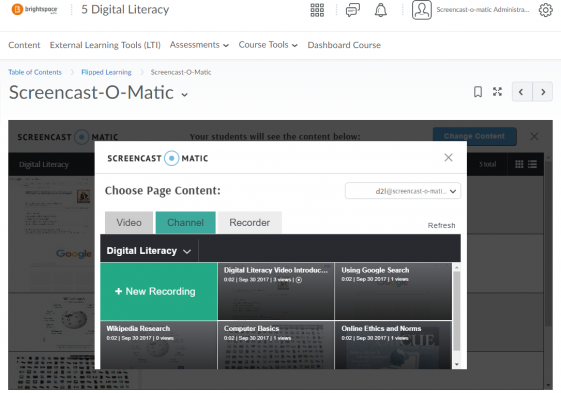This screenshot has width=561, height=393.
Task: Click the Flipped Learning breadcrumb
Action: (x=106, y=72)
